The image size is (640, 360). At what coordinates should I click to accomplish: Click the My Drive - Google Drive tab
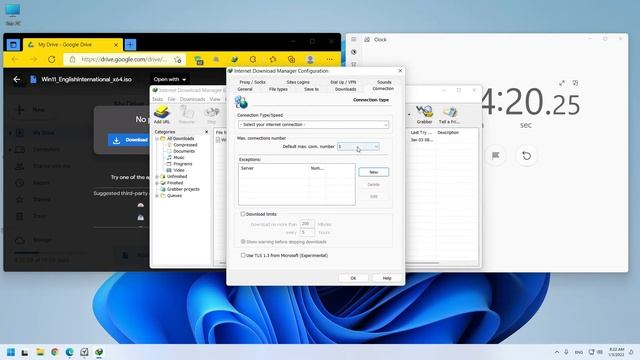(73, 44)
